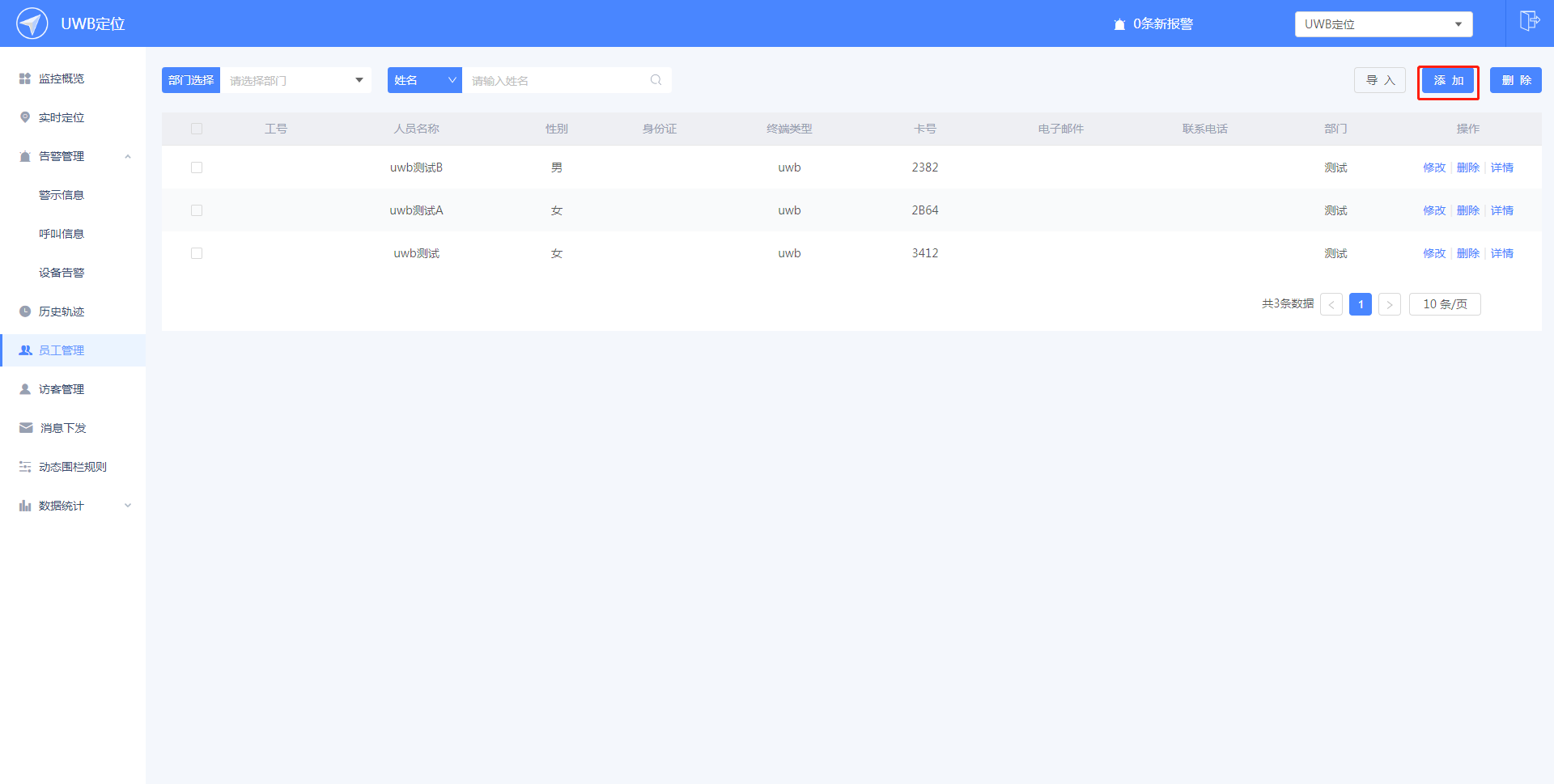Click the search magnifier icon in name field
The height and width of the screenshot is (784, 1554).
pos(656,80)
